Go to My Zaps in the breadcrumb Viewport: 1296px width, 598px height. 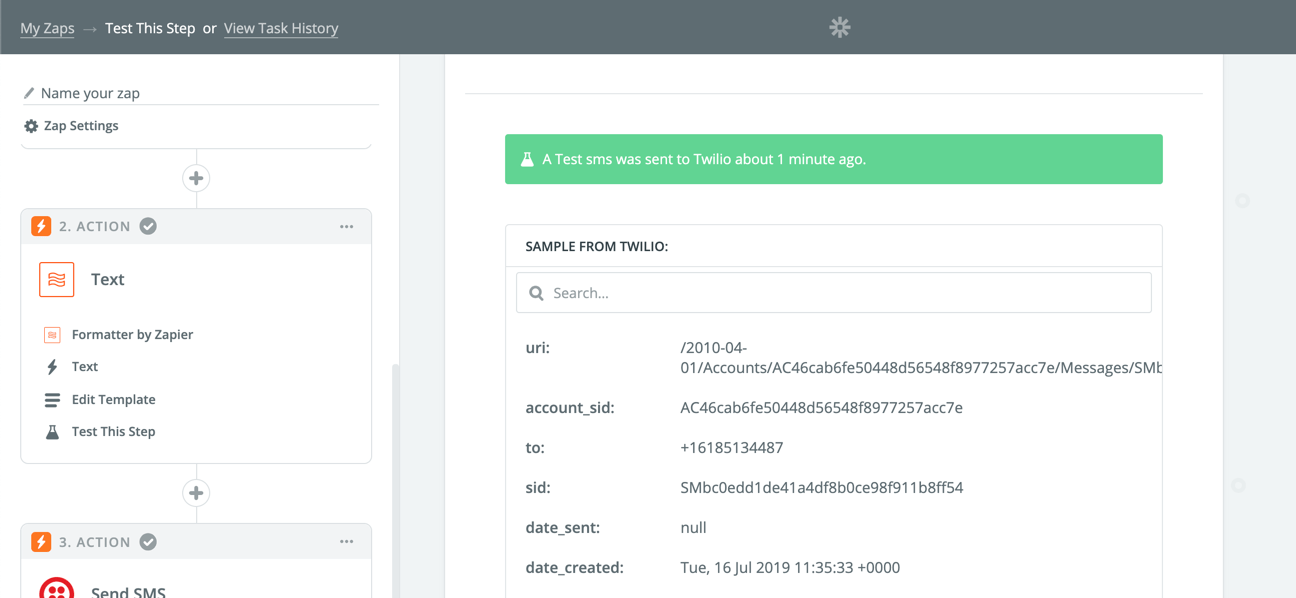(48, 28)
